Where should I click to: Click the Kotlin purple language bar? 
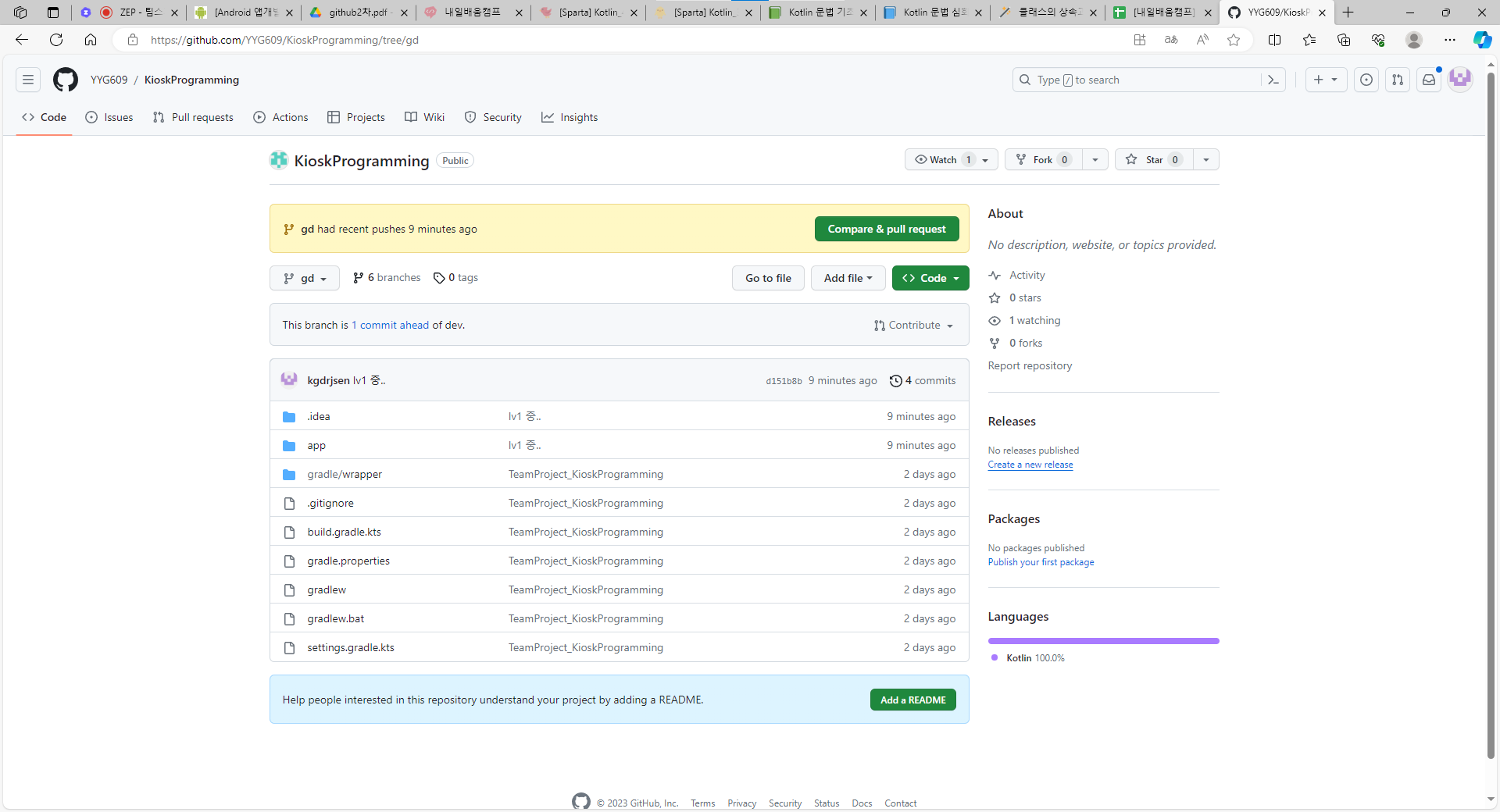1103,641
